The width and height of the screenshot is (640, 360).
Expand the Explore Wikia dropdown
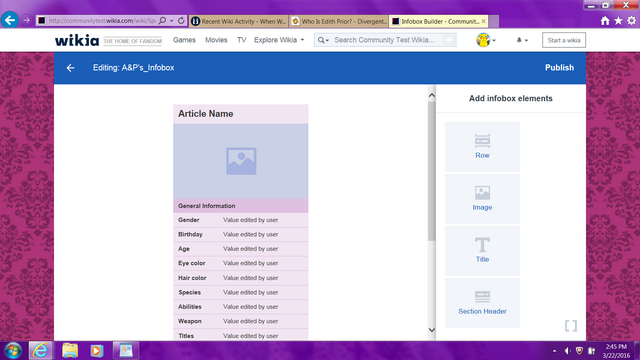279,40
